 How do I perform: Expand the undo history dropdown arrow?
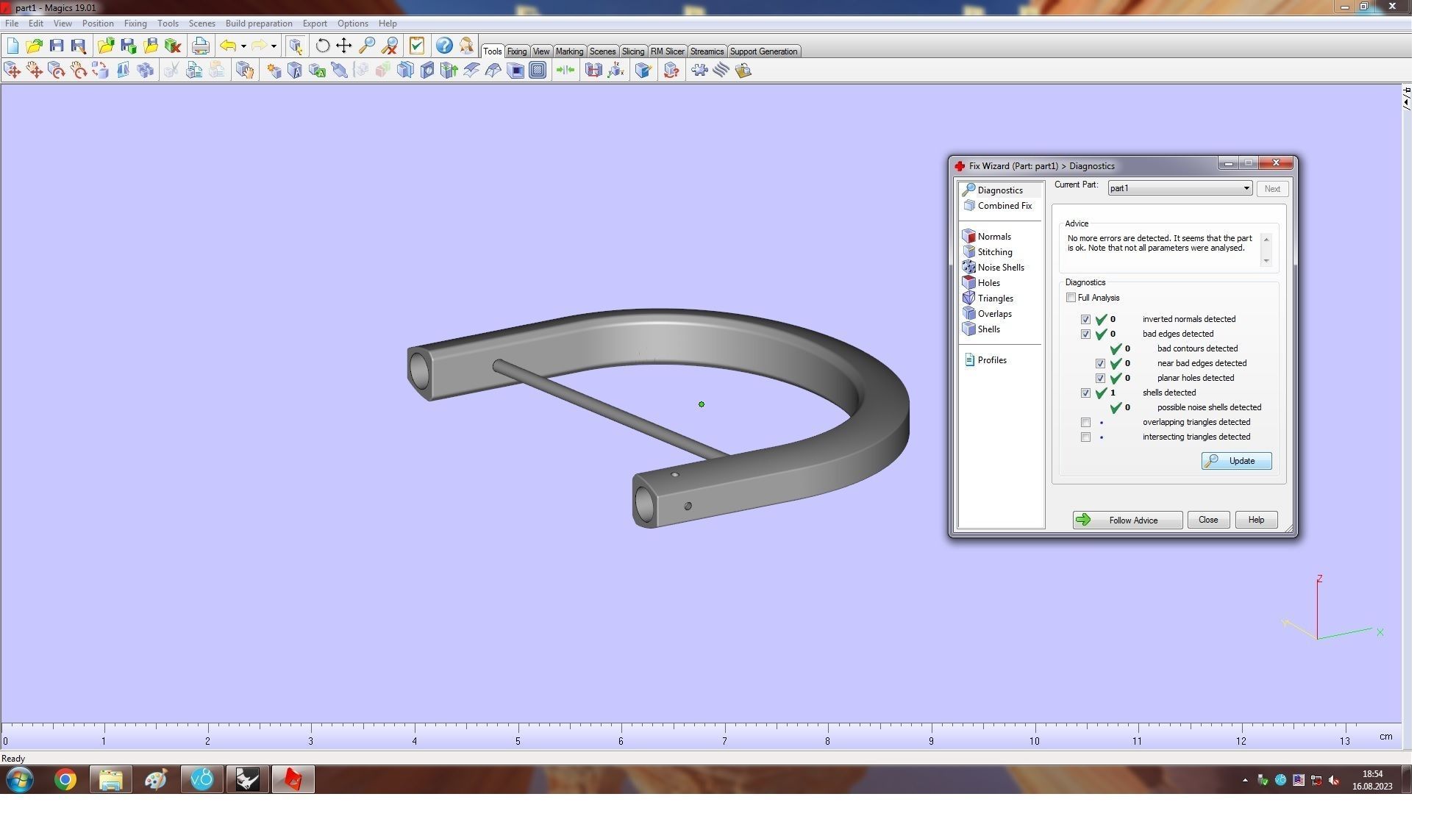[x=243, y=46]
